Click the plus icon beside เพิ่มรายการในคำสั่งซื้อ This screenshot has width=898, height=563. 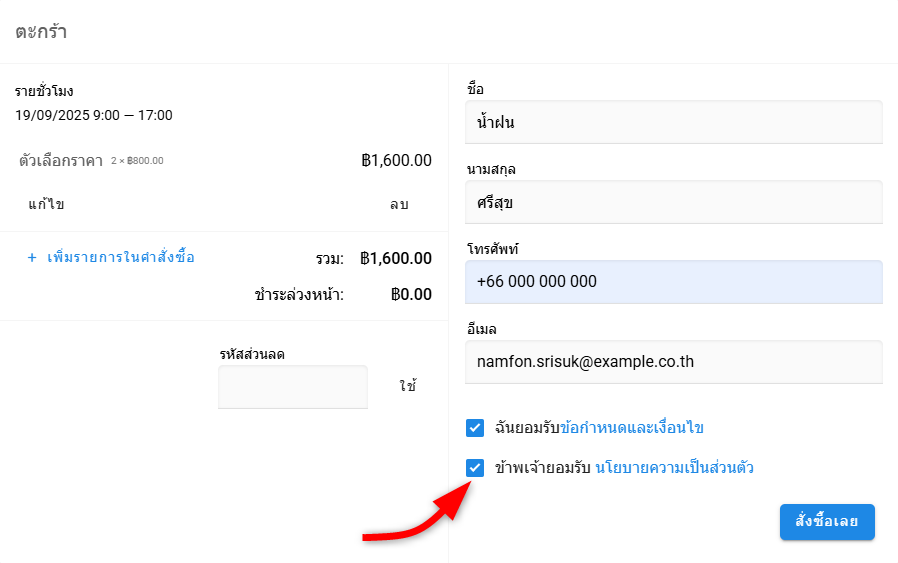click(32, 258)
